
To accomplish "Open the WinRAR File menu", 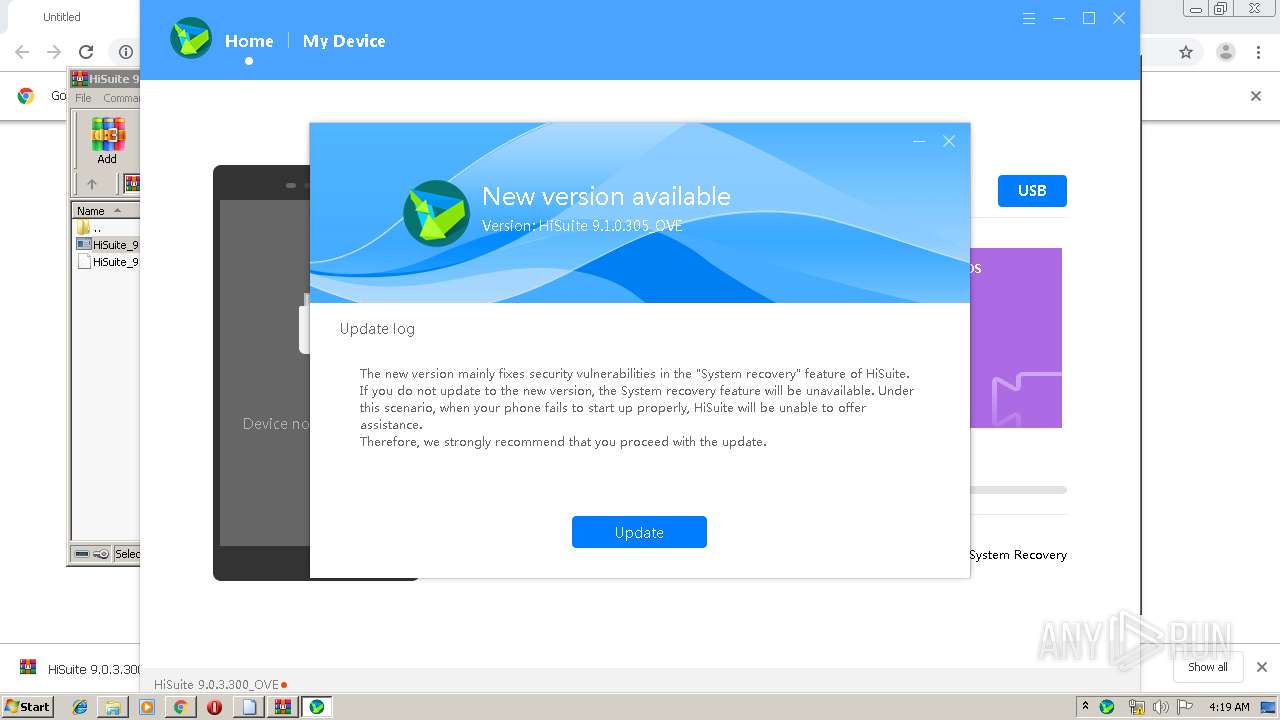I will [x=83, y=98].
